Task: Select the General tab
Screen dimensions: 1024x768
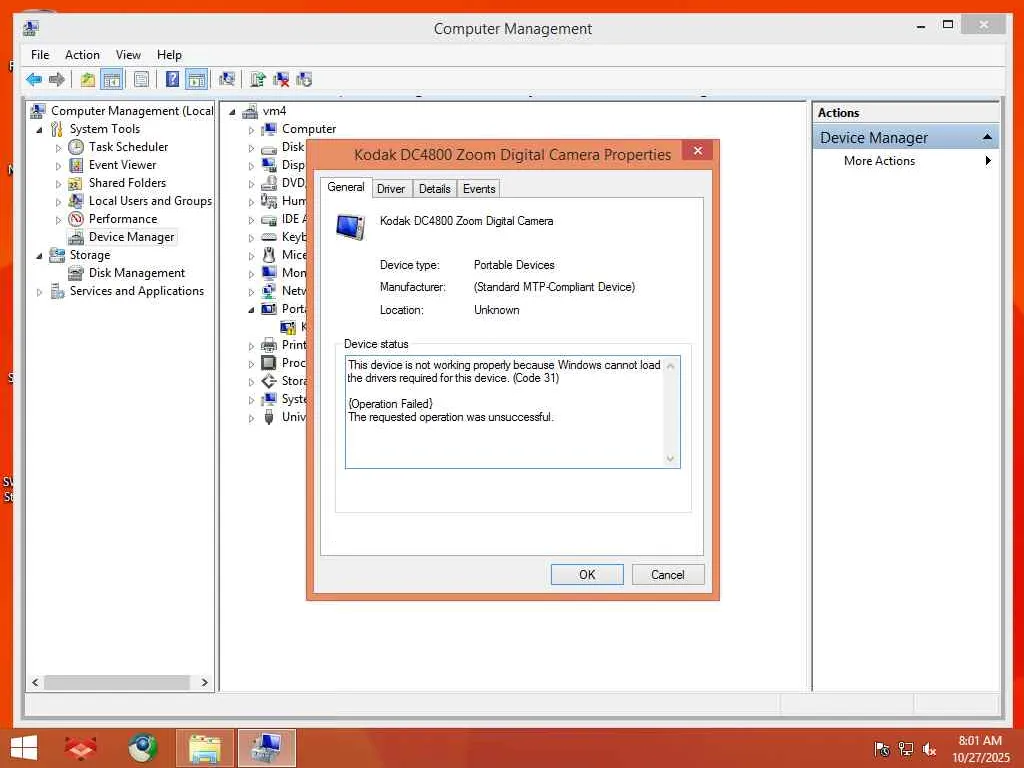Action: point(345,187)
